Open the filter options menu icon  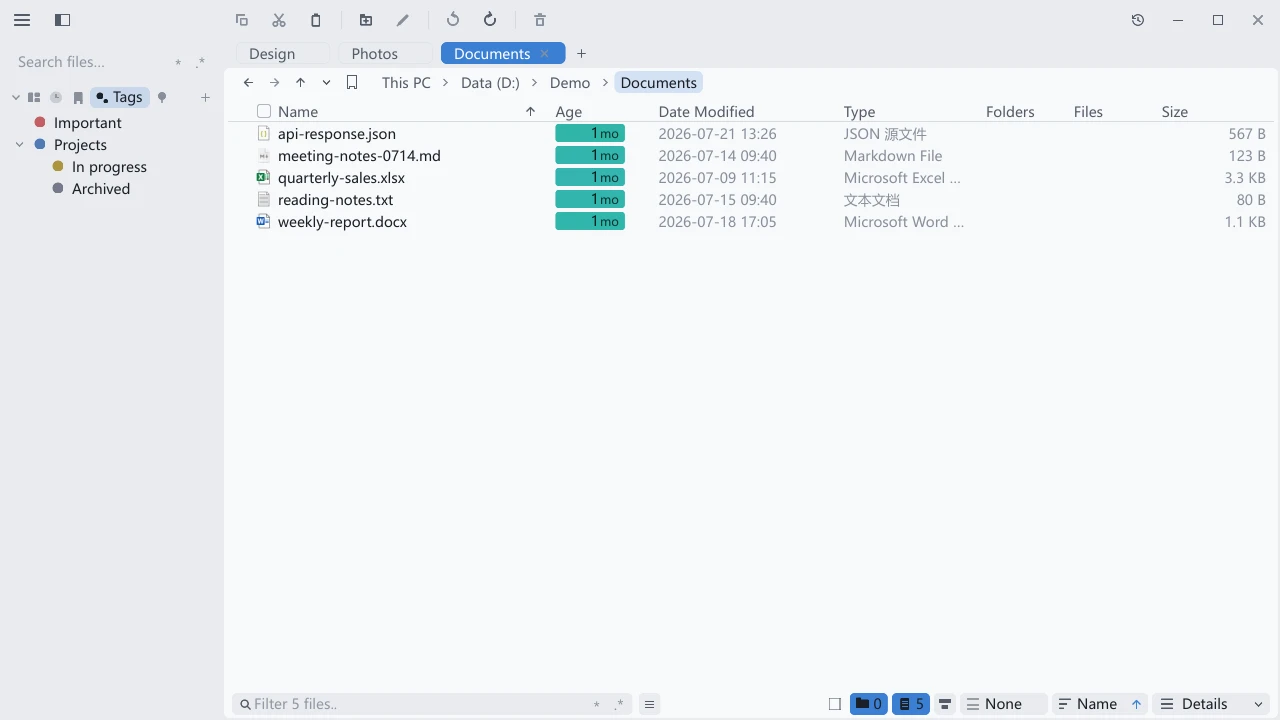click(x=649, y=705)
